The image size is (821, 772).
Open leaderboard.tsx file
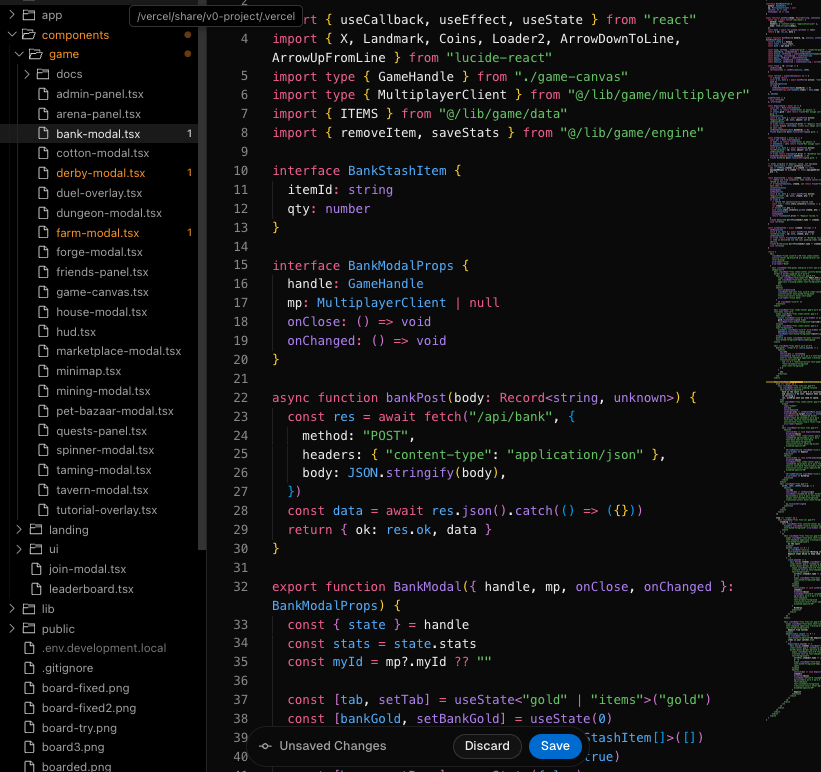tap(91, 589)
